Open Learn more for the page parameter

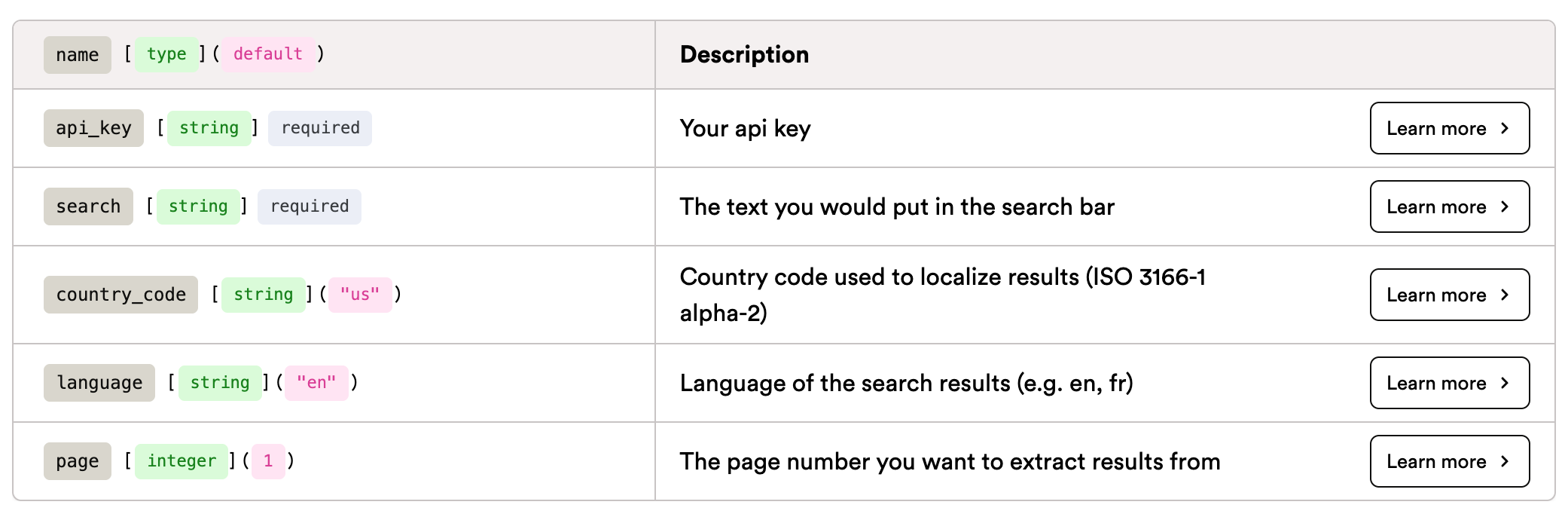[1449, 461]
